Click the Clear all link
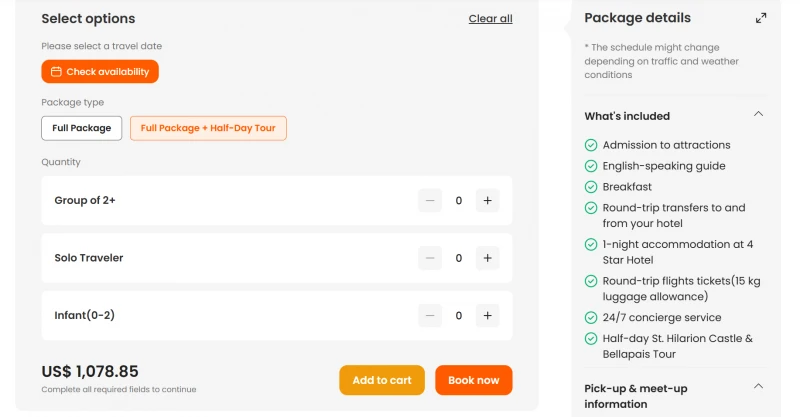 click(490, 19)
